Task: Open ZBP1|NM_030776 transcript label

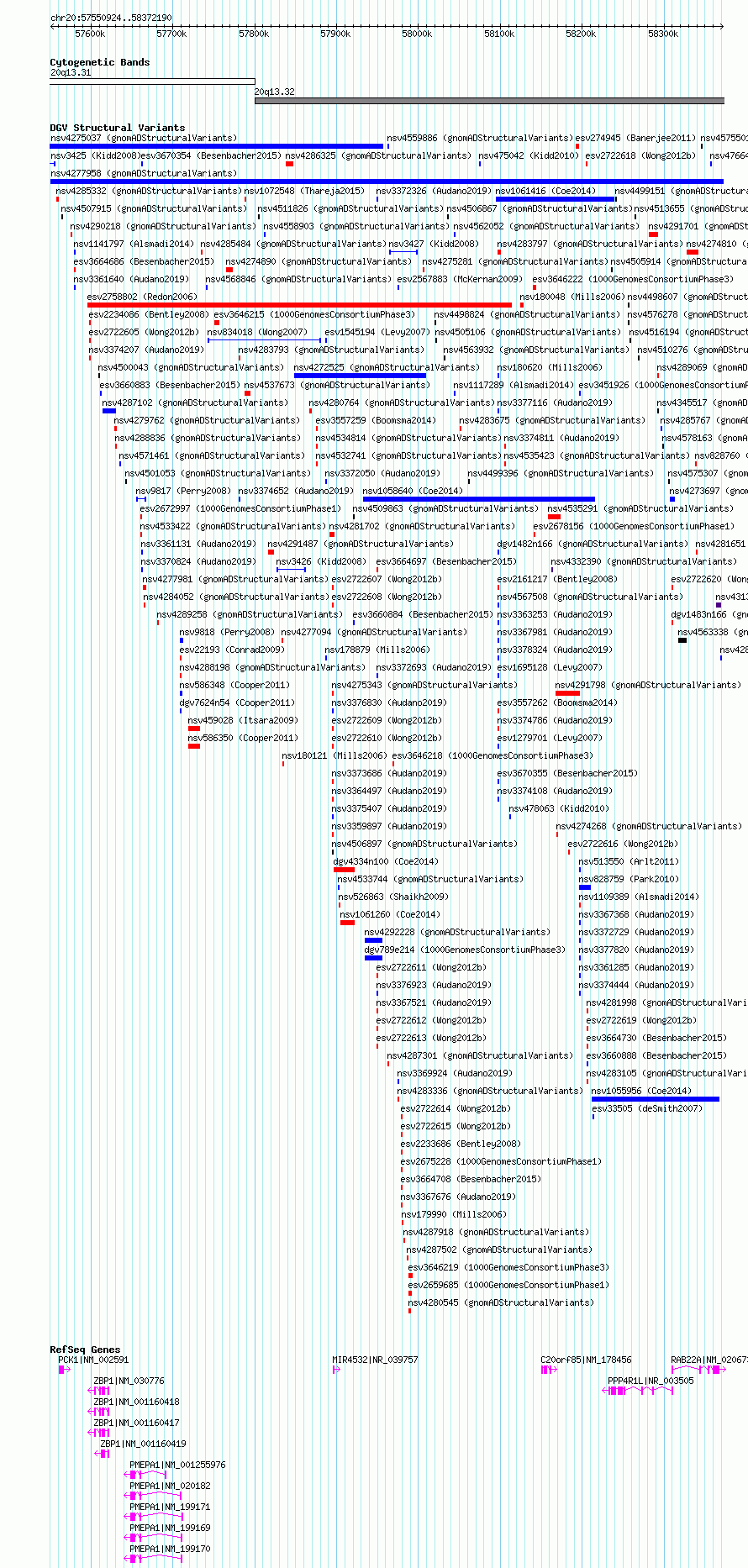Action: coord(129,1381)
